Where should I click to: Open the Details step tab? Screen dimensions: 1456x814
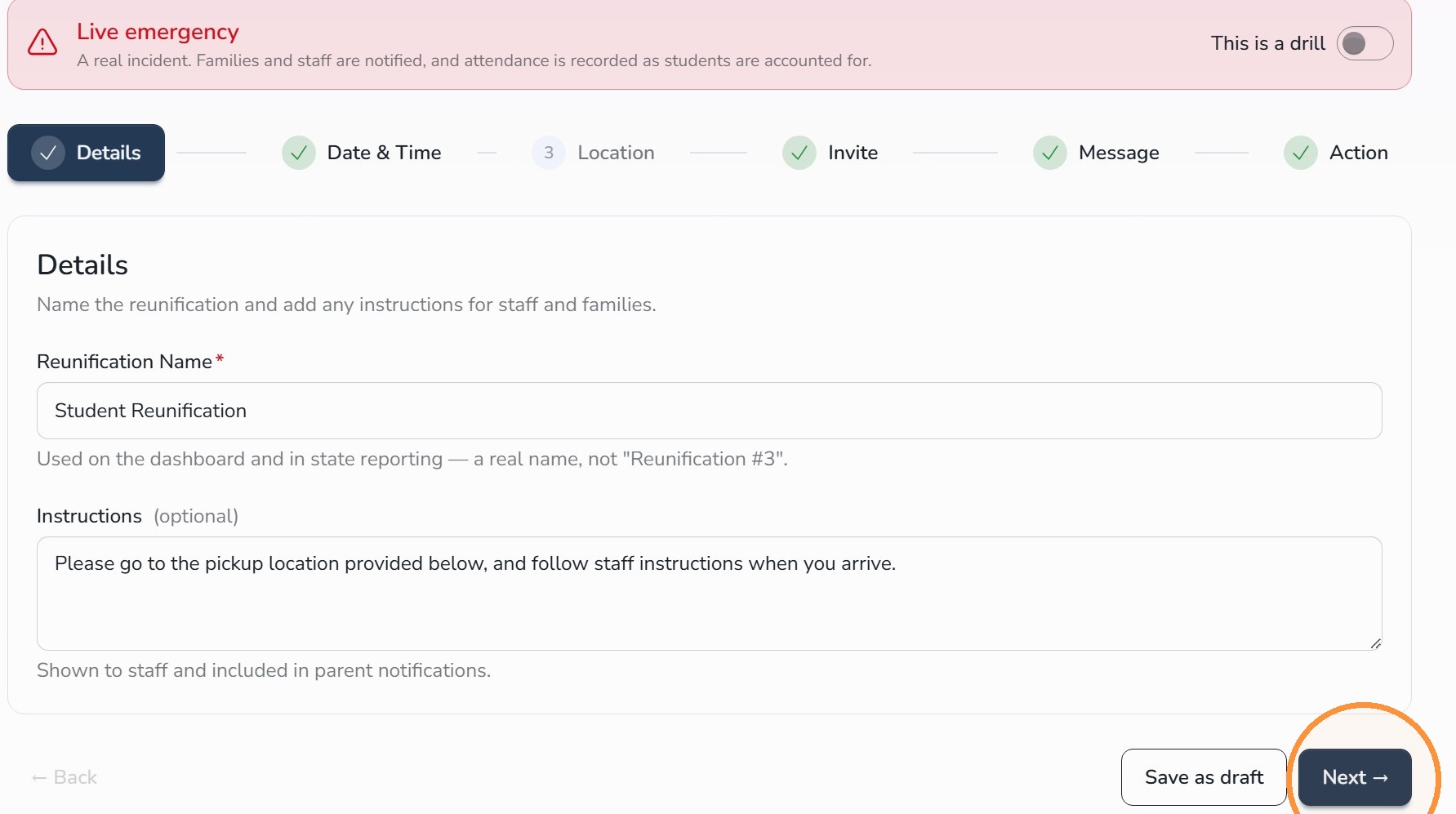pos(86,153)
